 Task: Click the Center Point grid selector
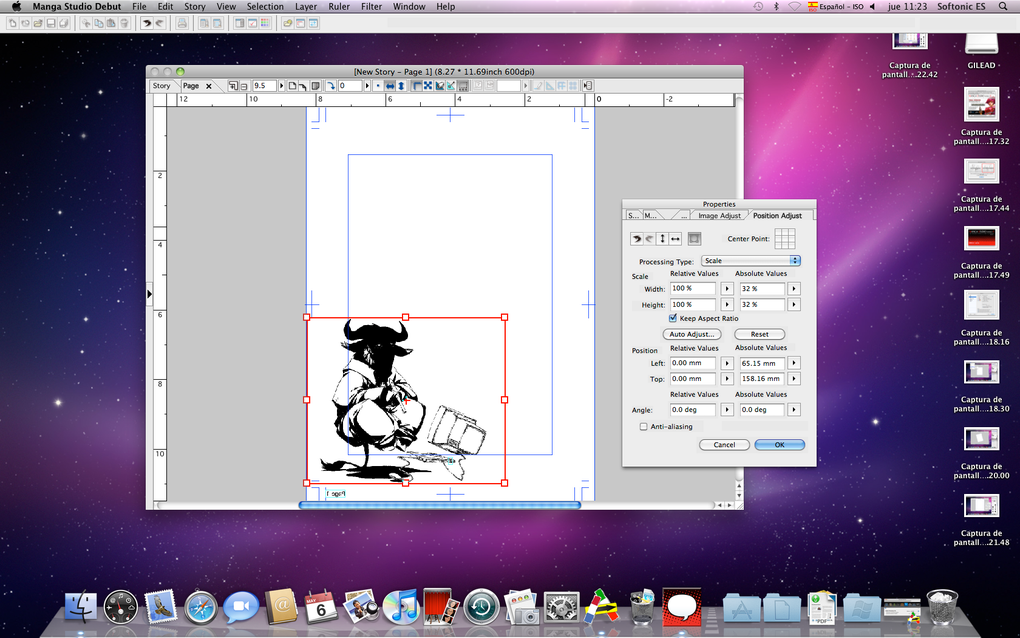785,239
